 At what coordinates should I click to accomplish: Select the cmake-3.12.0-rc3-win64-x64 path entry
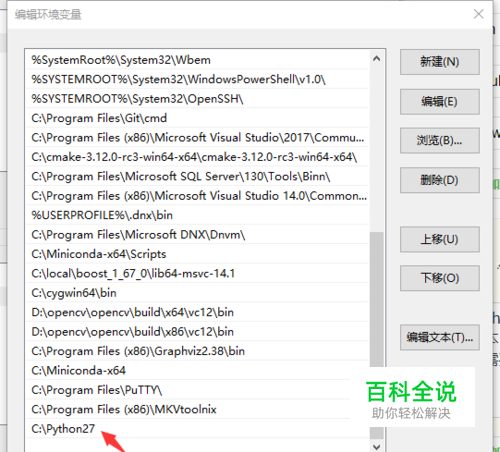click(197, 157)
